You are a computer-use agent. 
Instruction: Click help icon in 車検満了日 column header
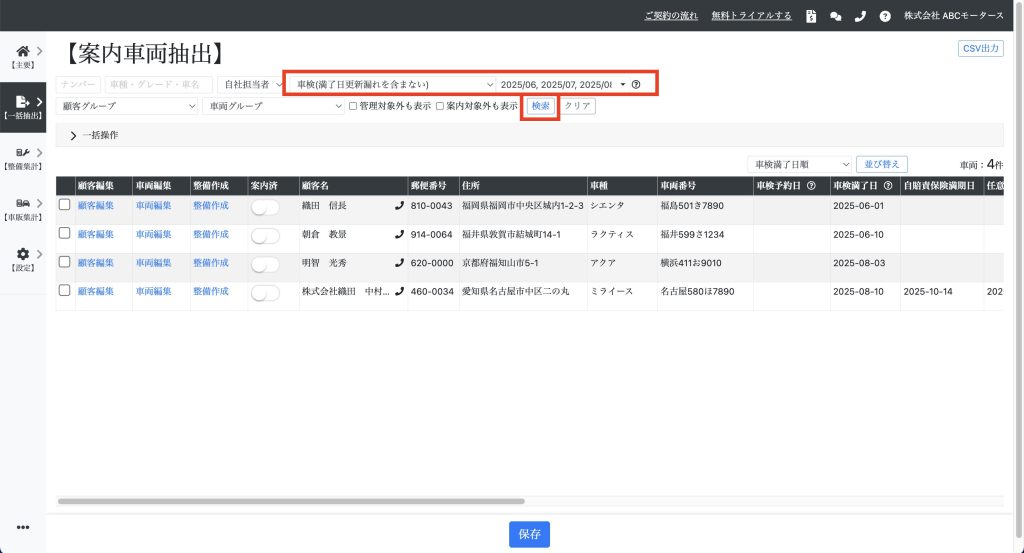[x=888, y=185]
